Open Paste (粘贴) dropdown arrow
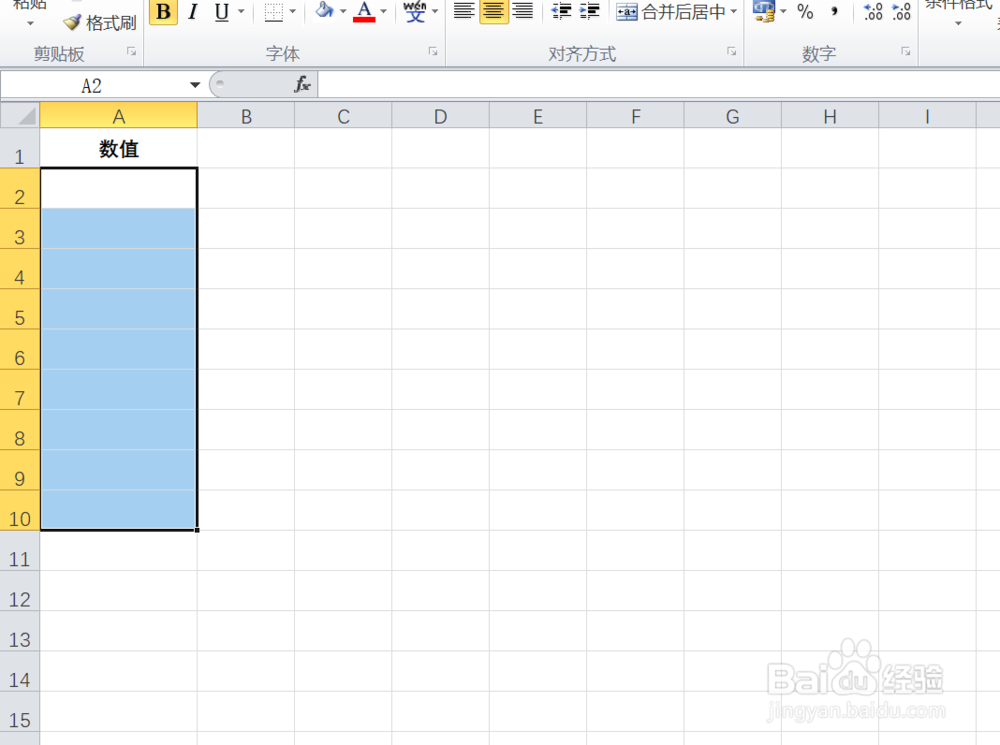1000x745 pixels. click(30, 24)
